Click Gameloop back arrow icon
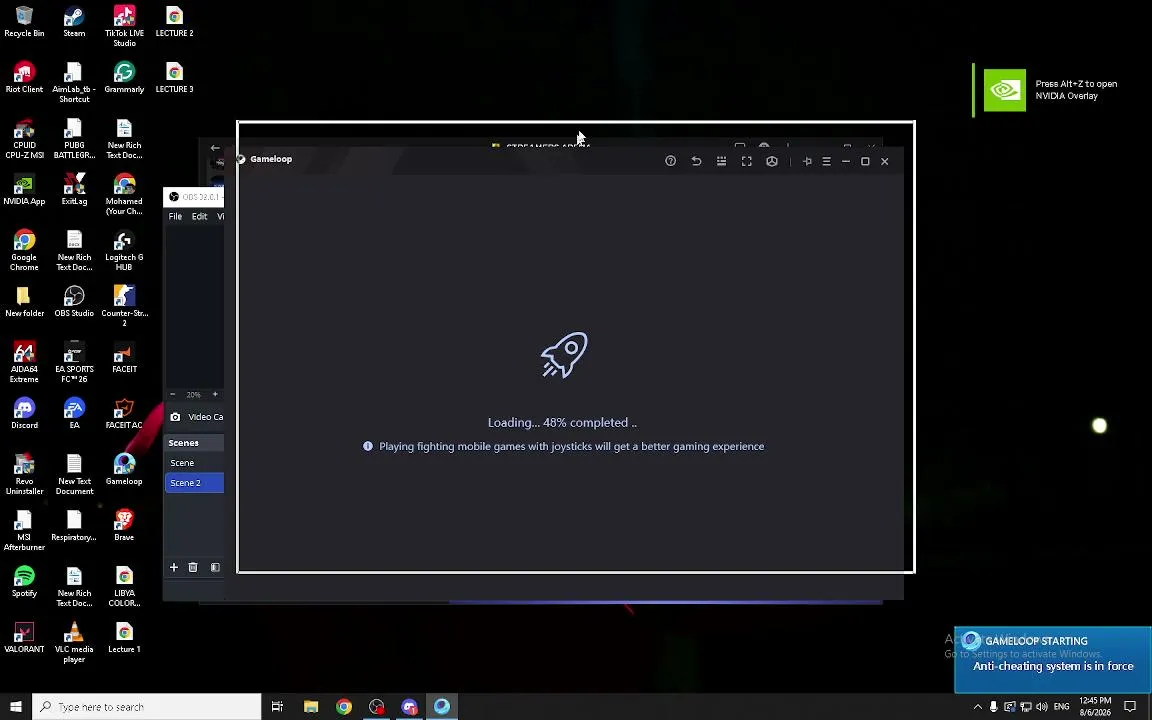Screen dimensions: 1152x720 [x=696, y=161]
